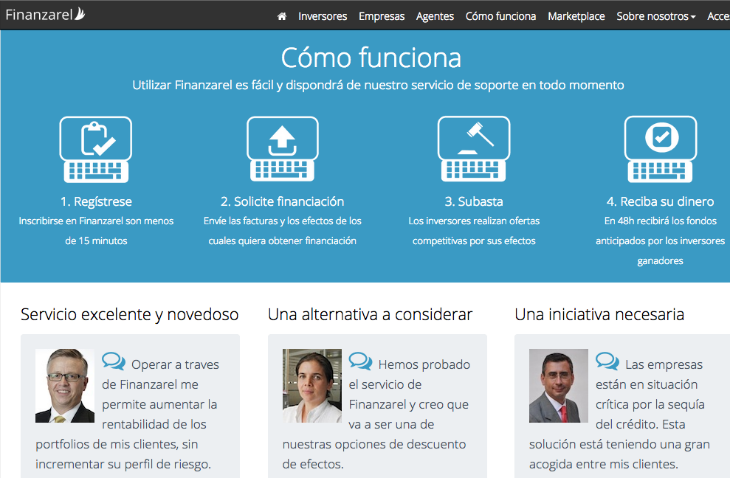This screenshot has height=478, width=730.
Task: Select the Cómo funciona nav item
Action: coord(500,16)
